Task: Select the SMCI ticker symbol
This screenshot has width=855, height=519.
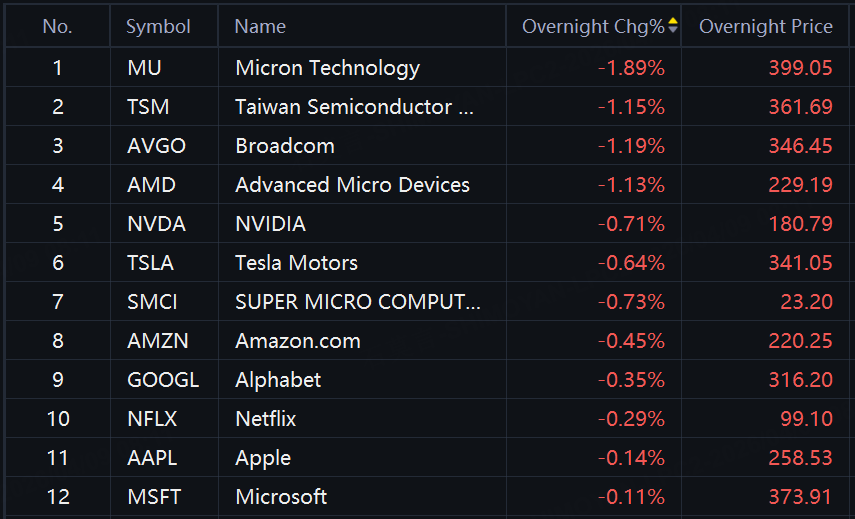Action: [x=152, y=302]
